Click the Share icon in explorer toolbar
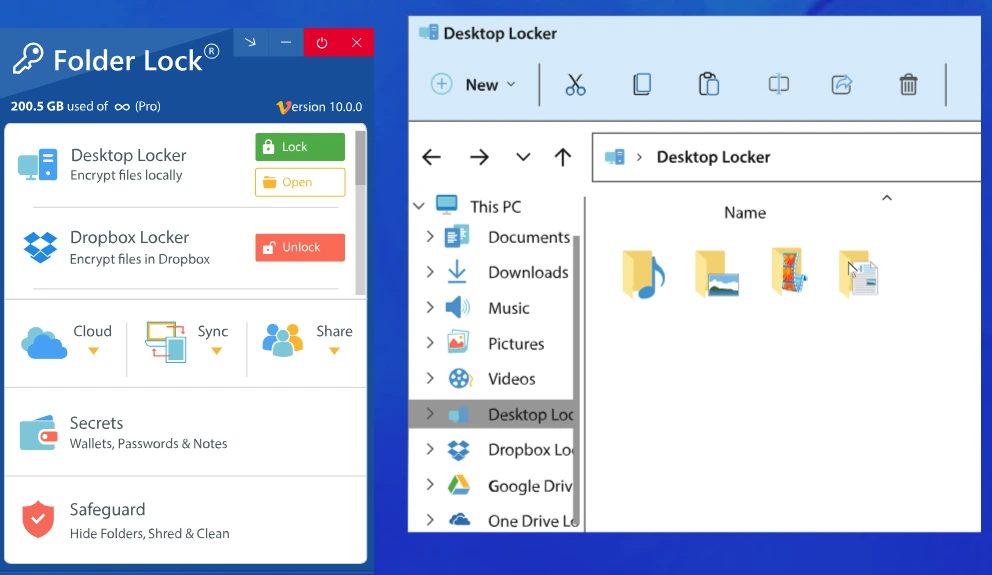992x575 pixels. click(x=841, y=85)
